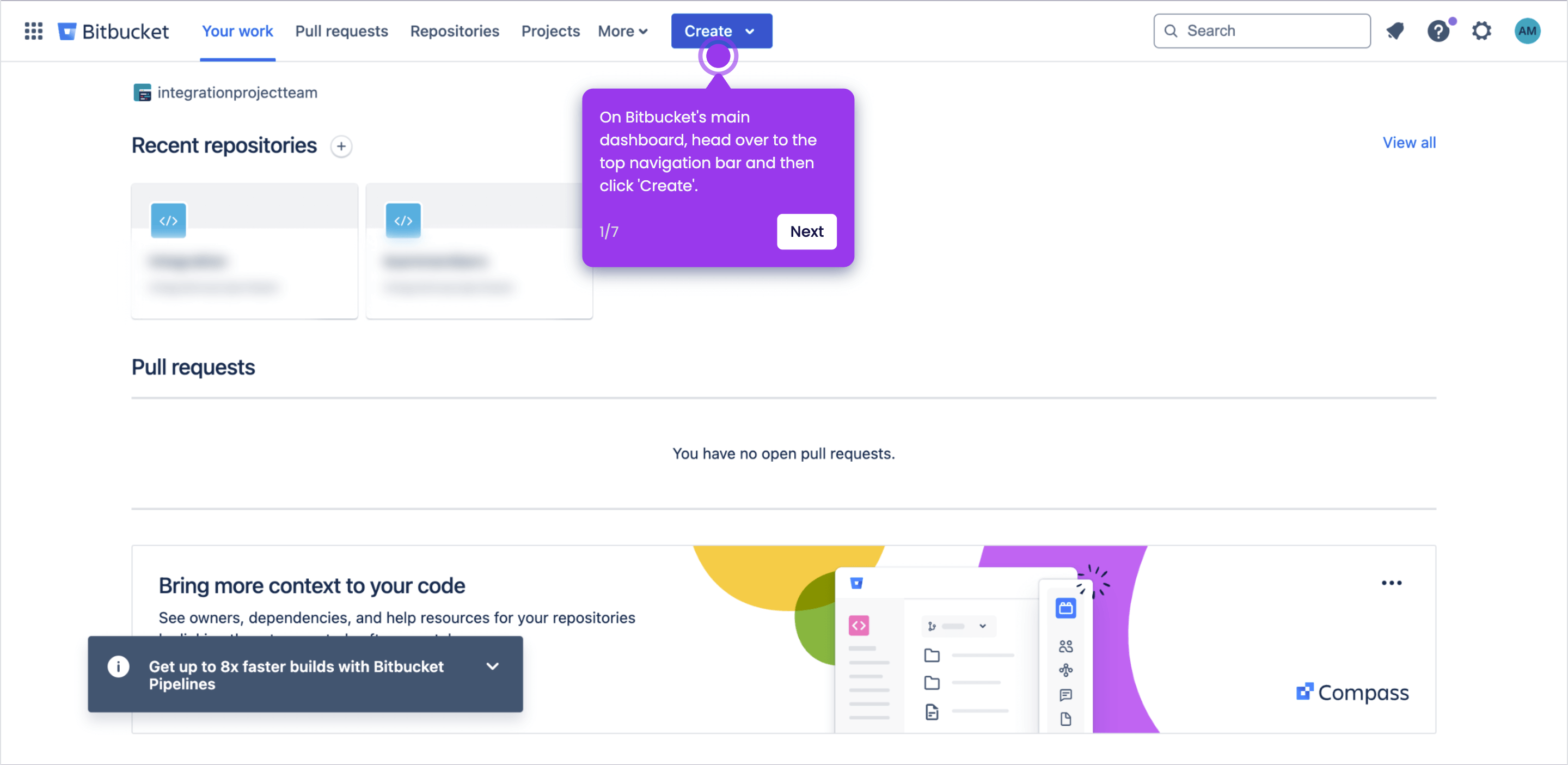Click the Compass logo

coord(1352,693)
